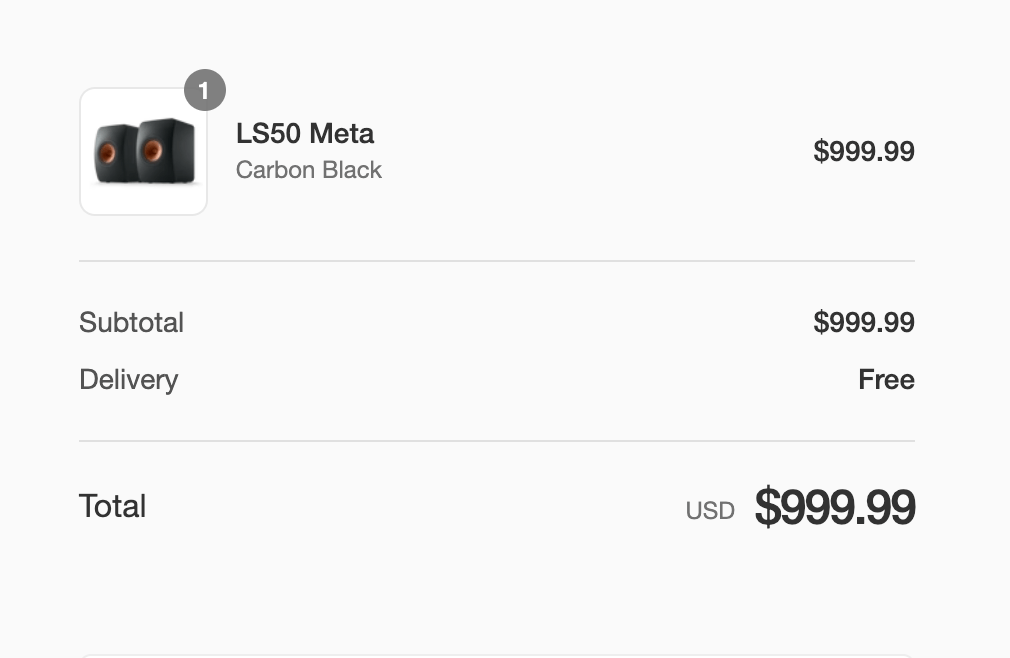
Task: Click the dollar sign of the large total
Action: tap(767, 506)
